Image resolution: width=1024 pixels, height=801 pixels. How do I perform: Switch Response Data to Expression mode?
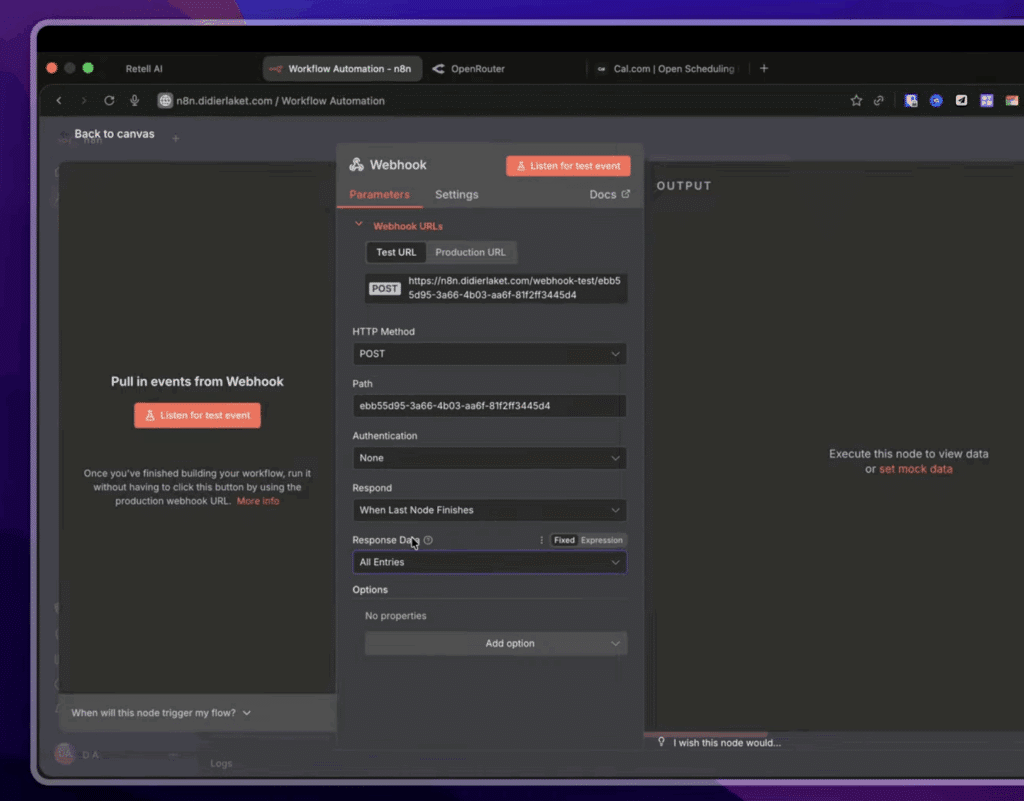(600, 539)
